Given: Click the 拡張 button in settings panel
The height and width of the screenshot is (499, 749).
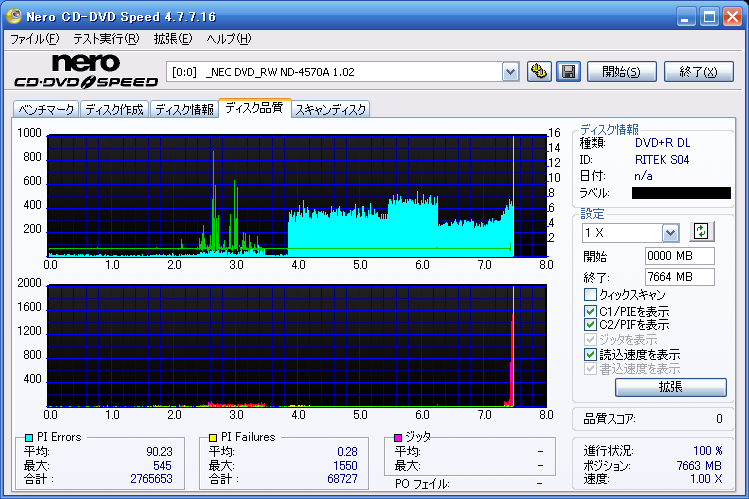Looking at the screenshot, I should click(671, 387).
